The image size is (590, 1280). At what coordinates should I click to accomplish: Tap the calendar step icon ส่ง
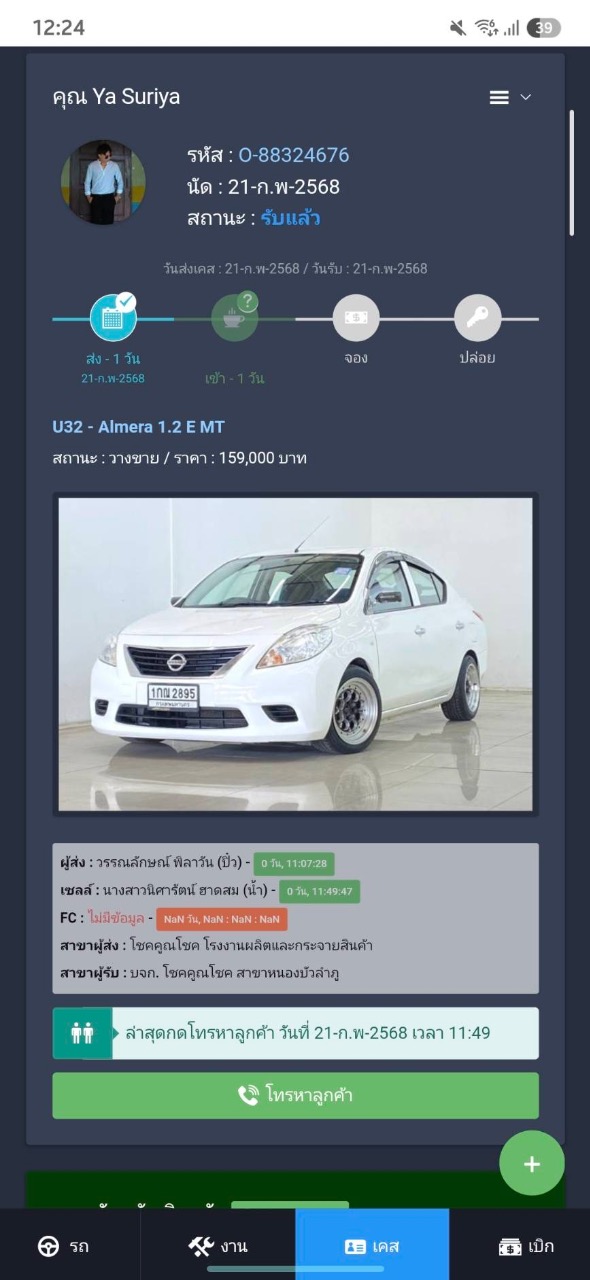pyautogui.click(x=113, y=318)
